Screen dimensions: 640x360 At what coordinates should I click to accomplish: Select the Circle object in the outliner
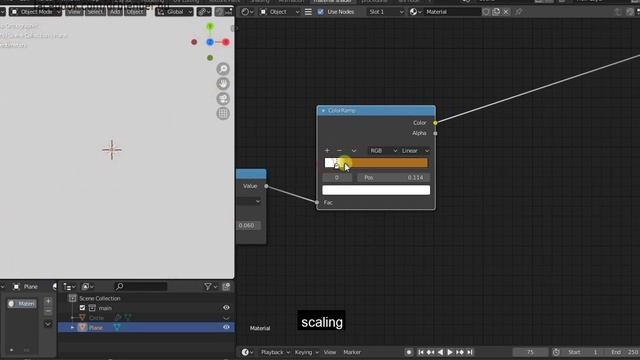point(96,318)
